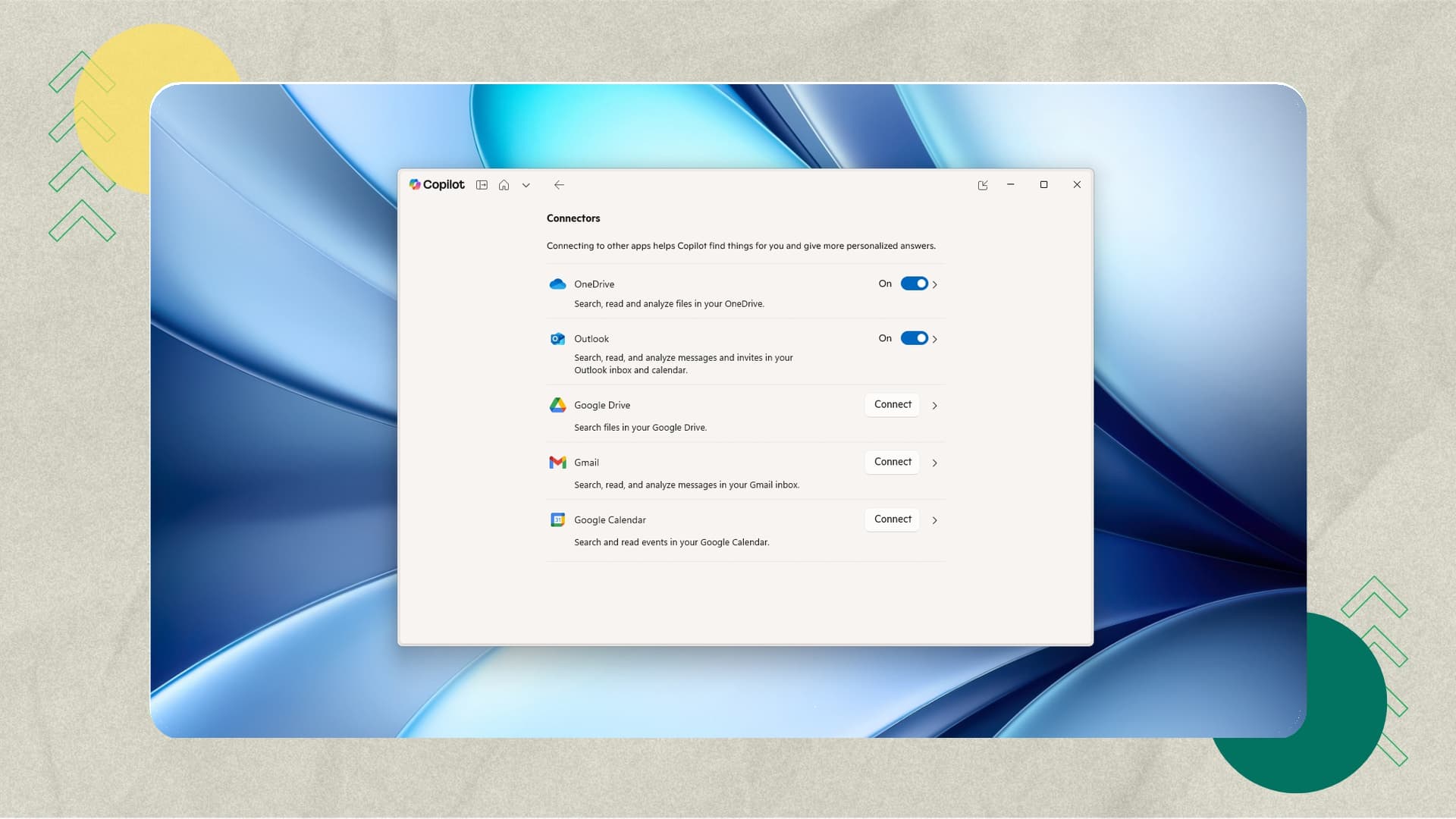Click the pop-out window icon
This screenshot has width=1456, height=819.
[x=983, y=185]
